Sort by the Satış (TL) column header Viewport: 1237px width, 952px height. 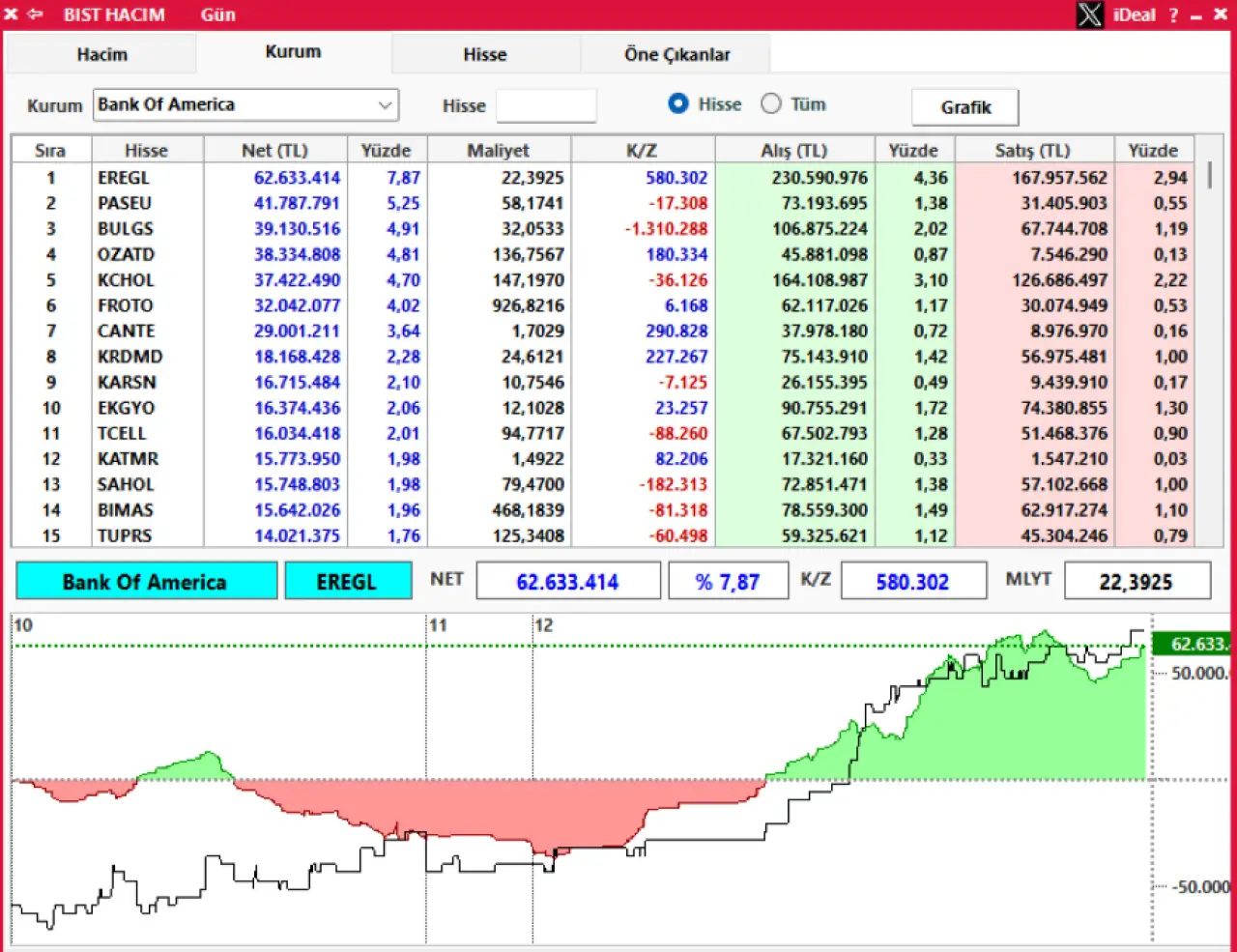coord(1033,150)
